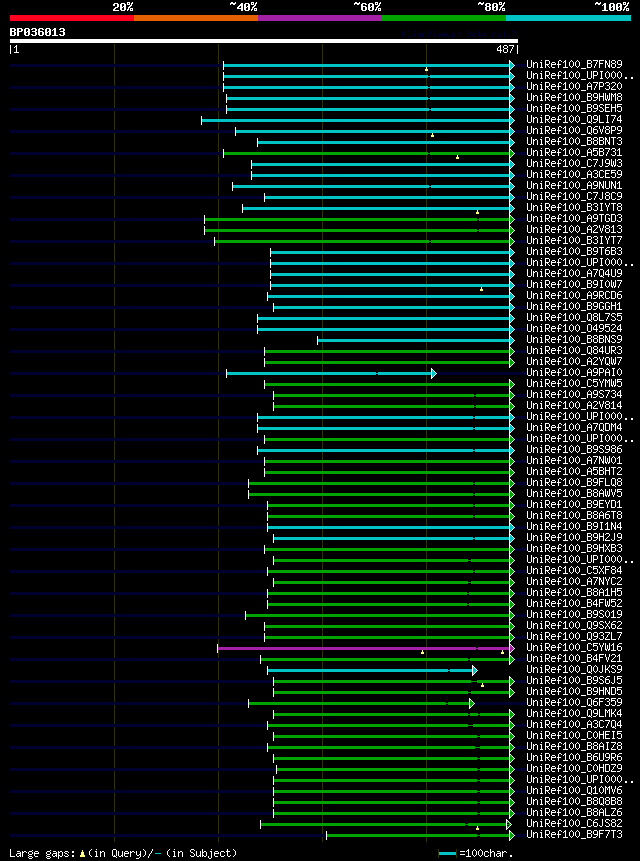The image size is (640, 861).
Task: Click the cyan ~100% legend segment
Action: pyautogui.click(x=569, y=18)
